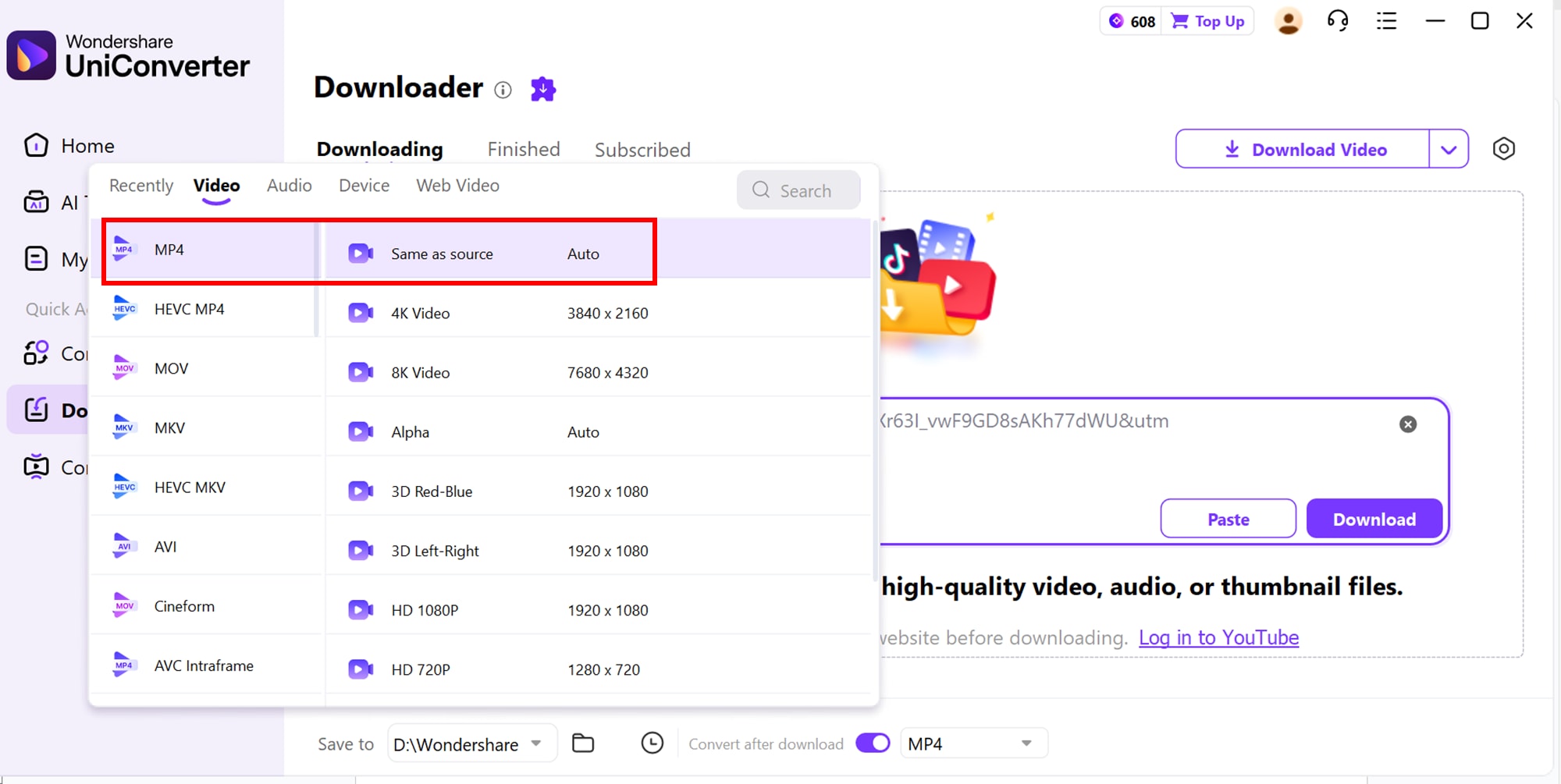The width and height of the screenshot is (1561, 784).
Task: Select the AVC Intraframe format row
Action: point(207,665)
